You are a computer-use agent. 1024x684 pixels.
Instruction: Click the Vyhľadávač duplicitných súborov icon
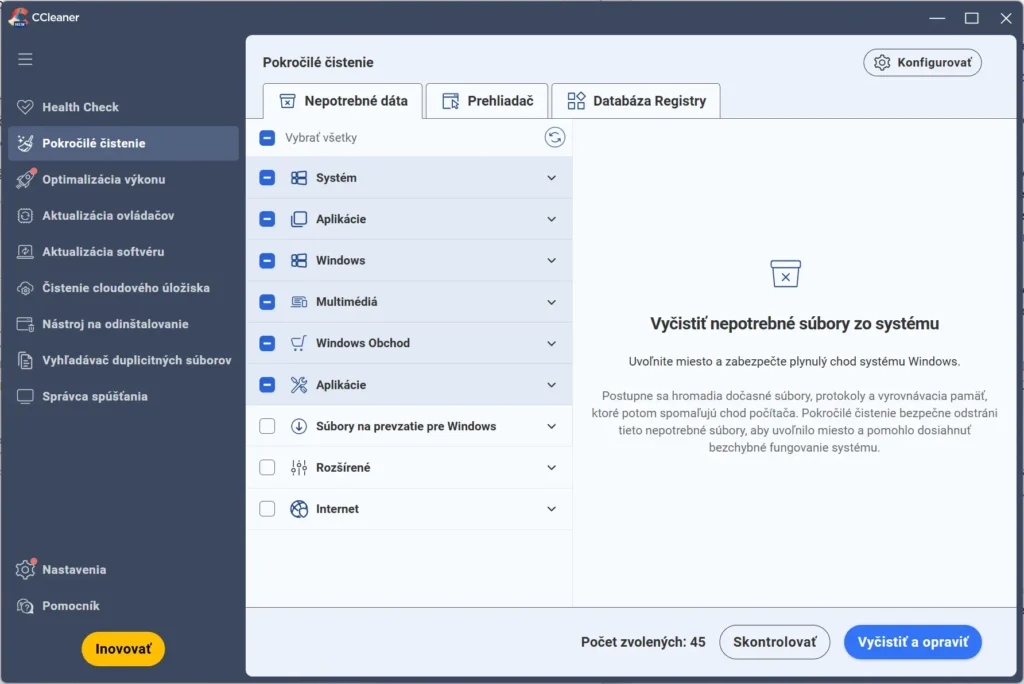click(25, 360)
